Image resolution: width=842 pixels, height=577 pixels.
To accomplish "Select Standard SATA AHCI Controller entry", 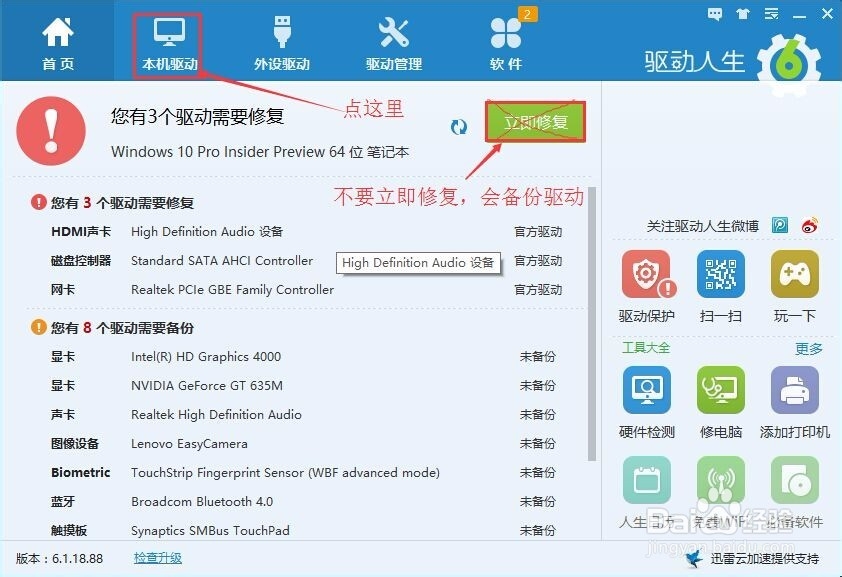I will click(x=222, y=261).
